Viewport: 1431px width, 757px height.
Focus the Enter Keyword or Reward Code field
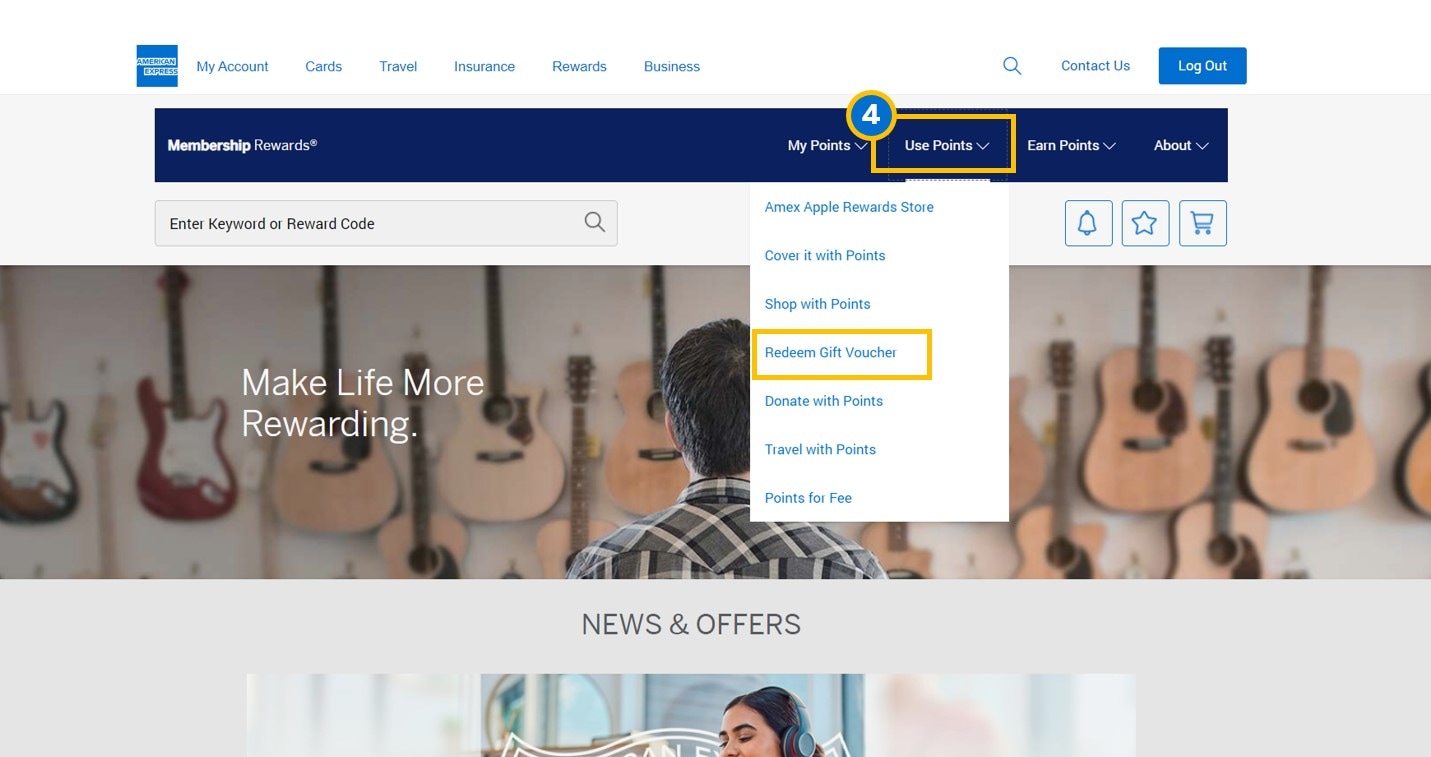point(370,224)
